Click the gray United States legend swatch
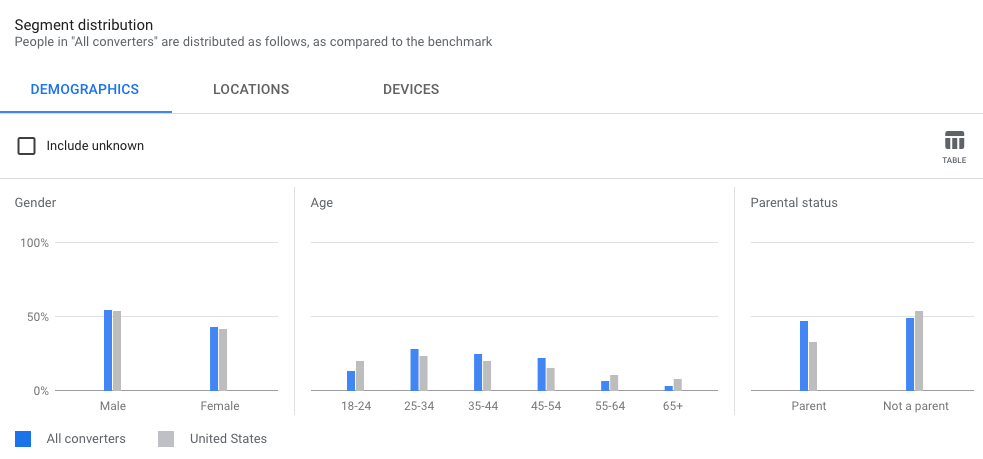This screenshot has height=459, width=983. [166, 438]
